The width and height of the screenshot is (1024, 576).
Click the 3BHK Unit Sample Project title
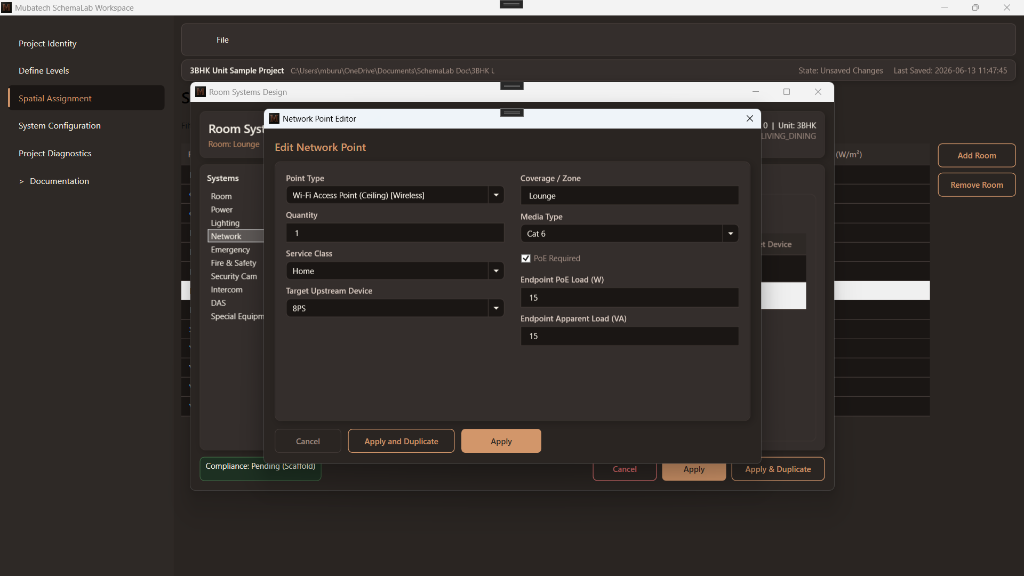(236, 71)
